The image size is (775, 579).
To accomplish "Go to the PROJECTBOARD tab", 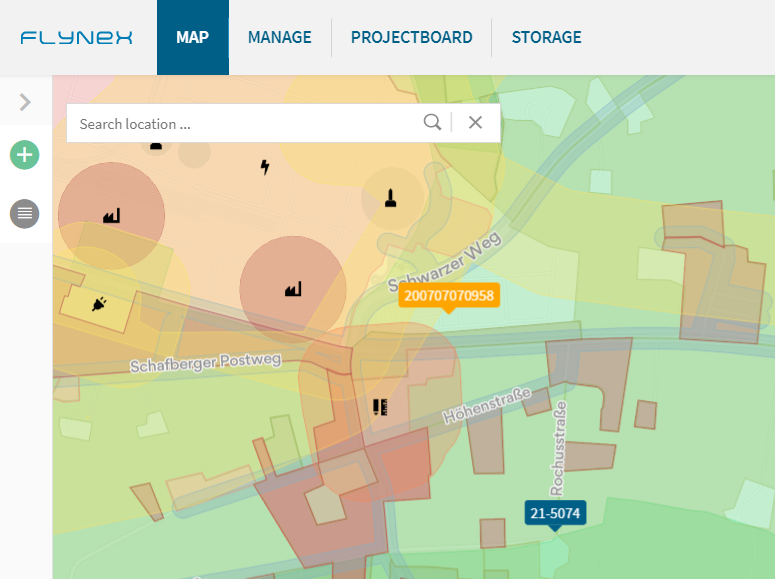I will [x=411, y=38].
